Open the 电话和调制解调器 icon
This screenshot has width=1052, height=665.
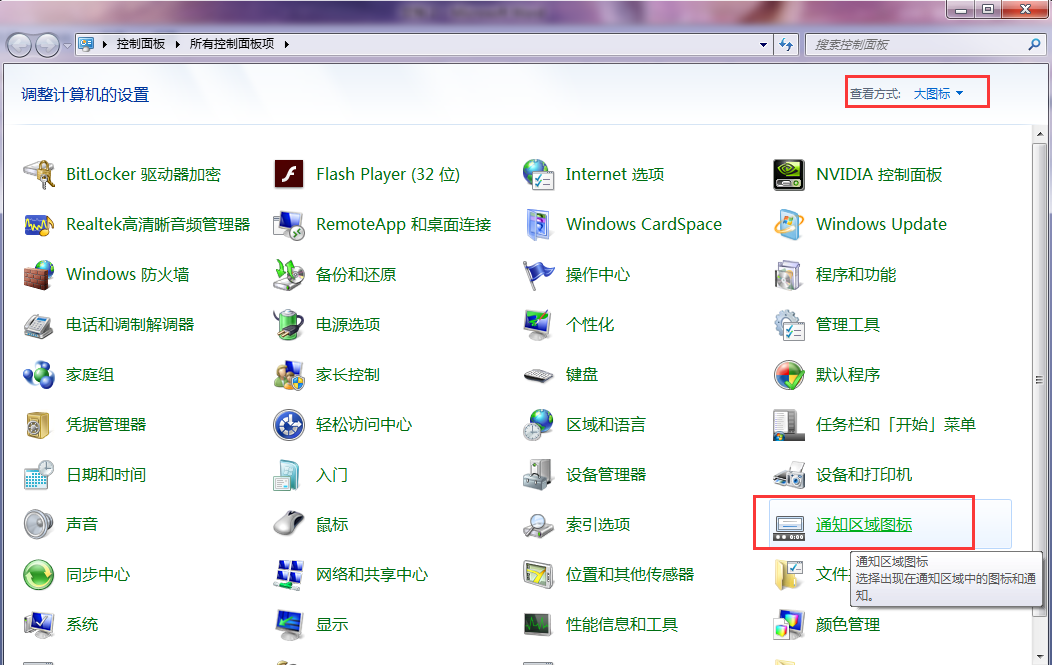point(39,325)
